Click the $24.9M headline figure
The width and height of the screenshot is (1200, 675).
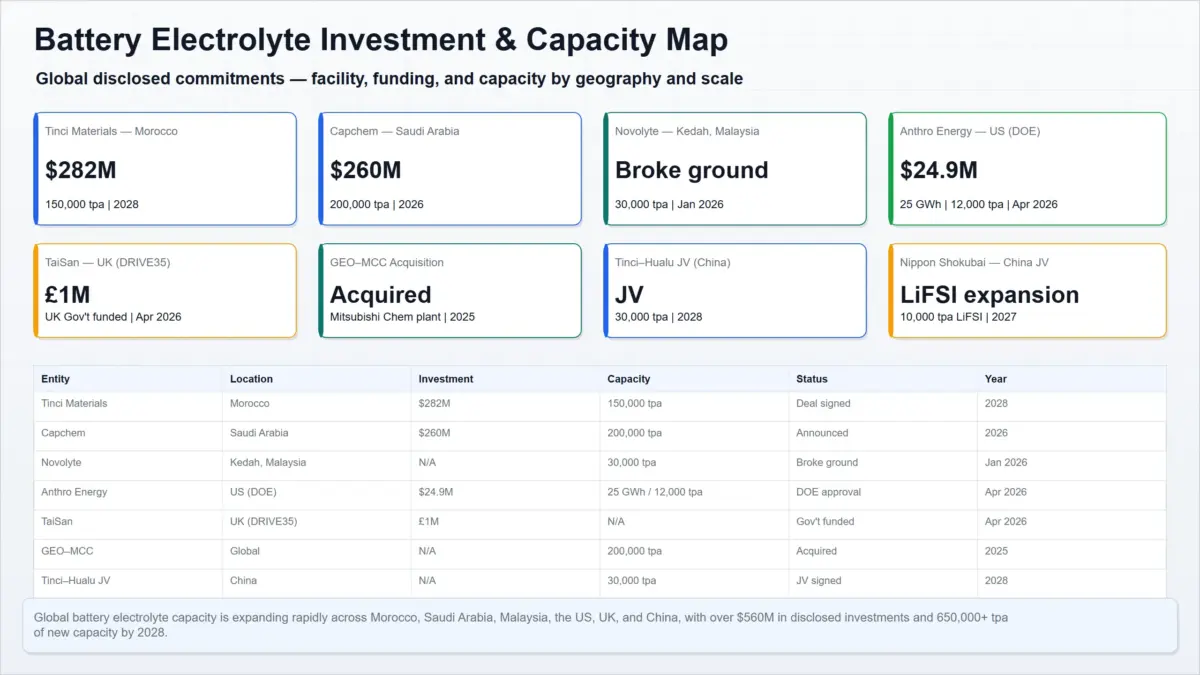pos(939,170)
